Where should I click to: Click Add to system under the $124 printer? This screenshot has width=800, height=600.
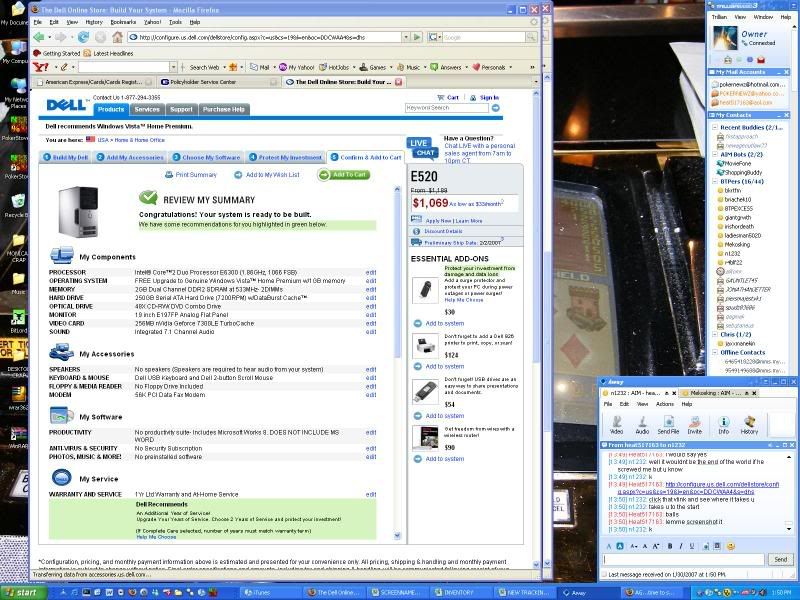pos(439,366)
